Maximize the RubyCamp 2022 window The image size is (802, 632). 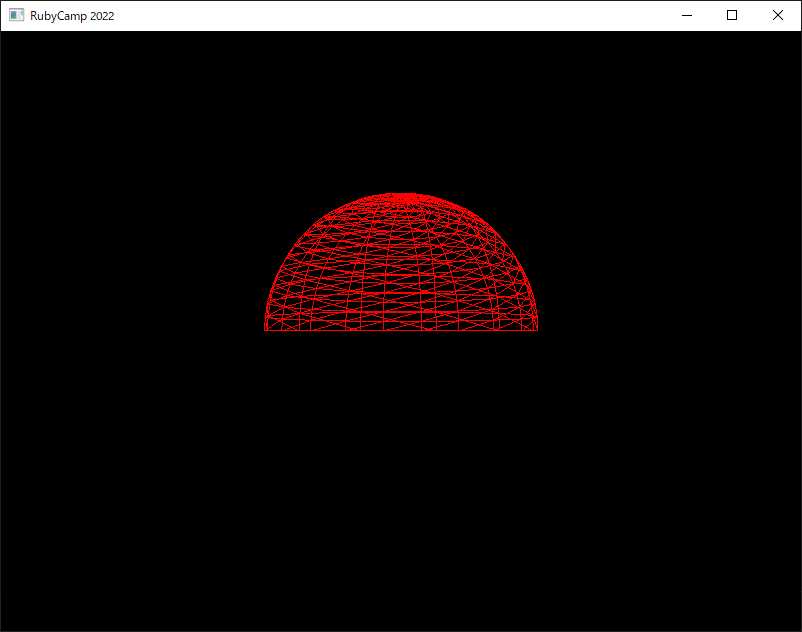(732, 15)
